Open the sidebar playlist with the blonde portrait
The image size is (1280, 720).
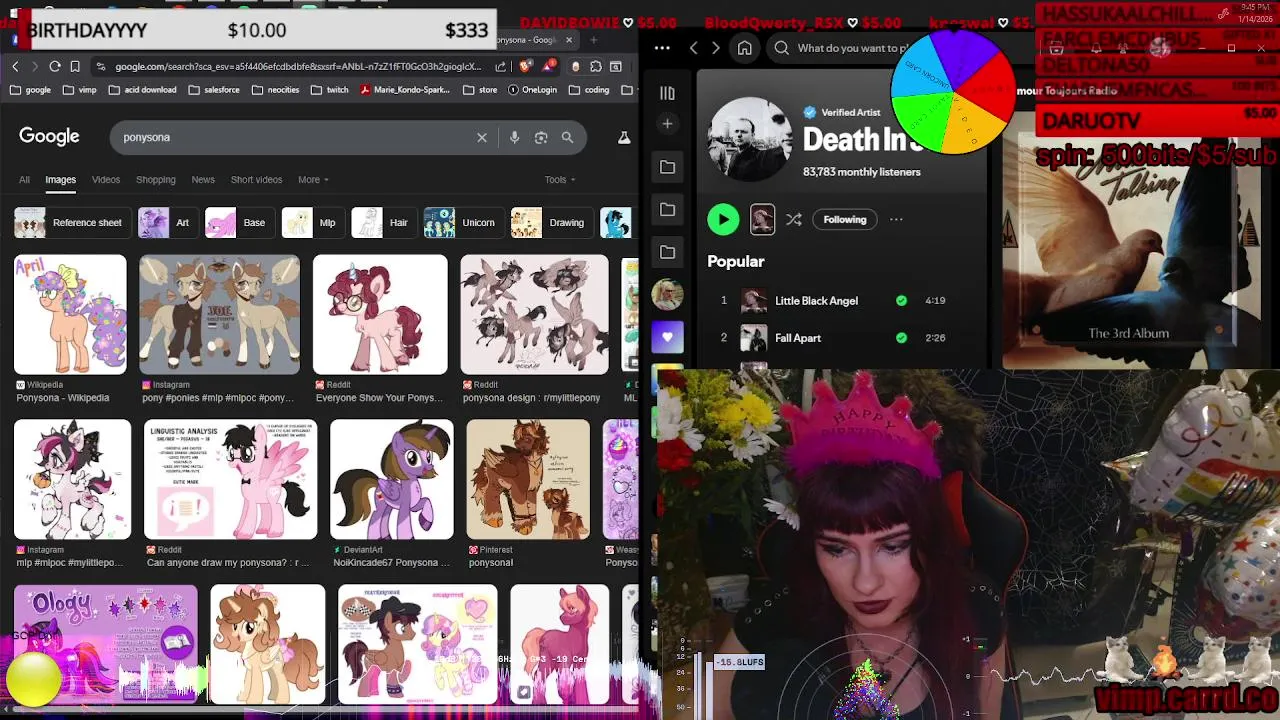pos(667,294)
